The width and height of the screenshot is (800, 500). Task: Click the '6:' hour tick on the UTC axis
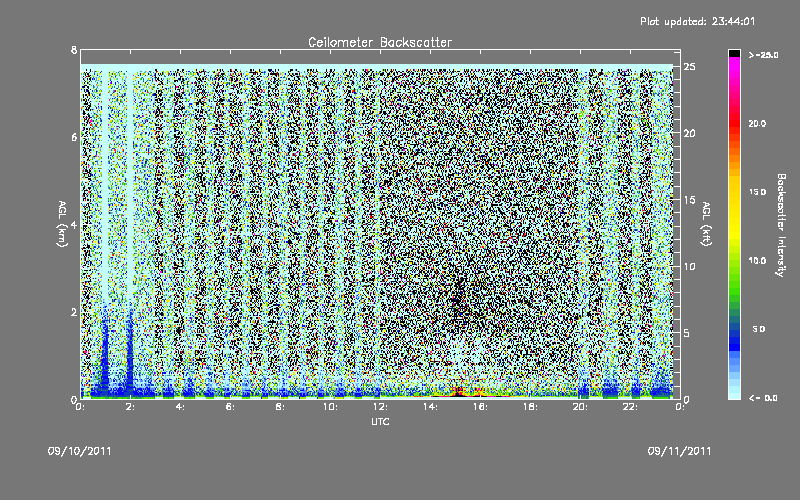[230, 407]
